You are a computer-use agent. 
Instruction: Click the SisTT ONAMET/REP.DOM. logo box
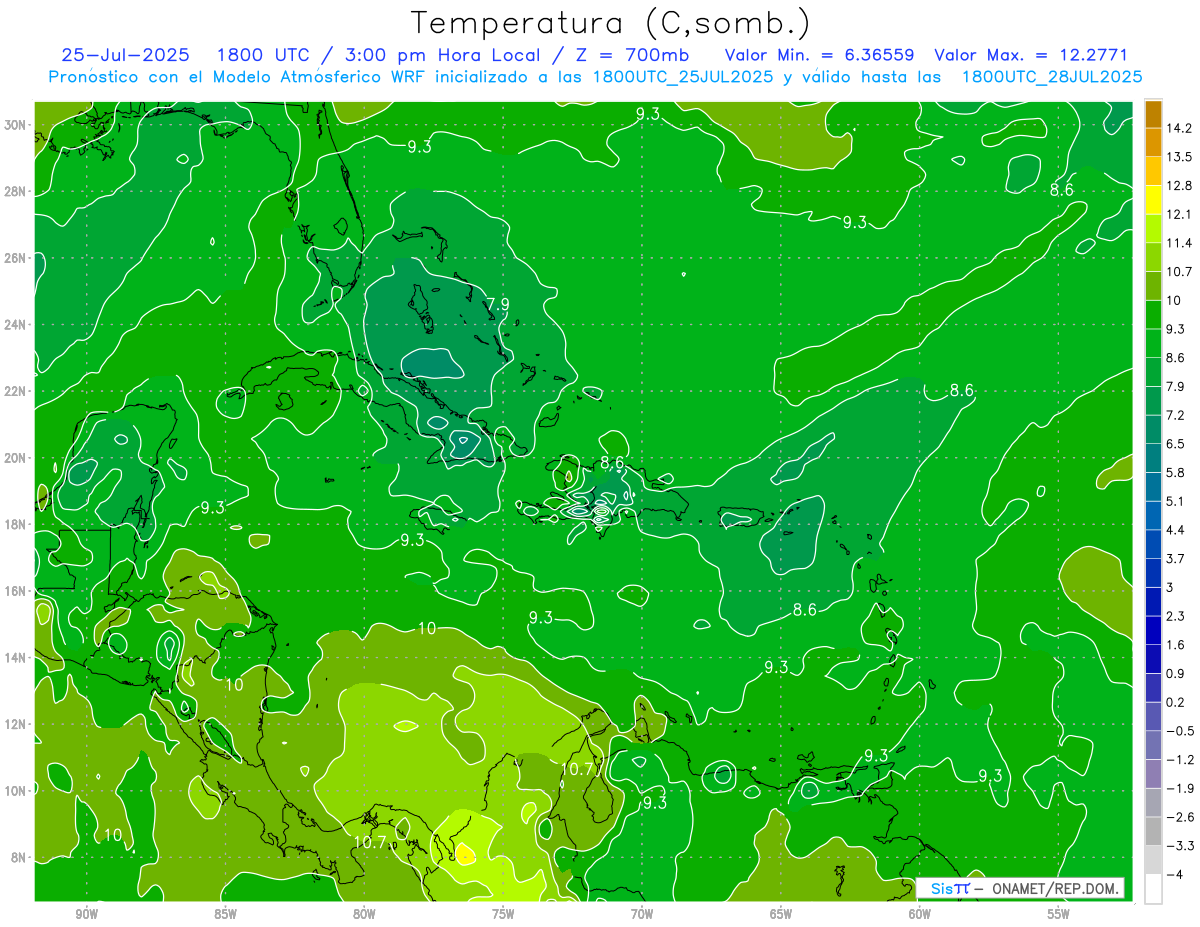pos(1020,888)
